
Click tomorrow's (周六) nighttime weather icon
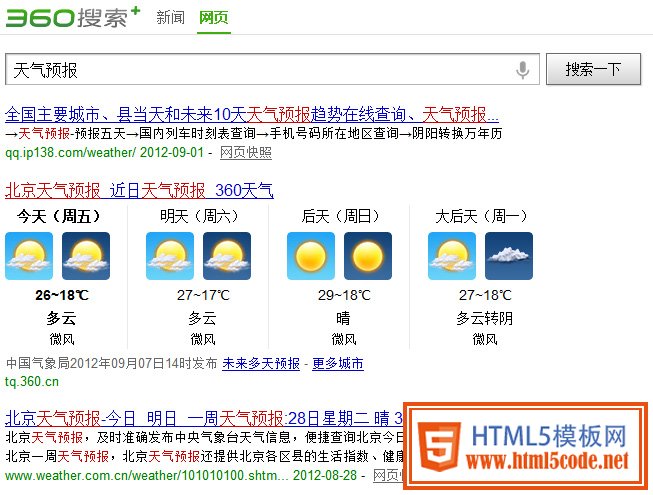click(x=227, y=256)
